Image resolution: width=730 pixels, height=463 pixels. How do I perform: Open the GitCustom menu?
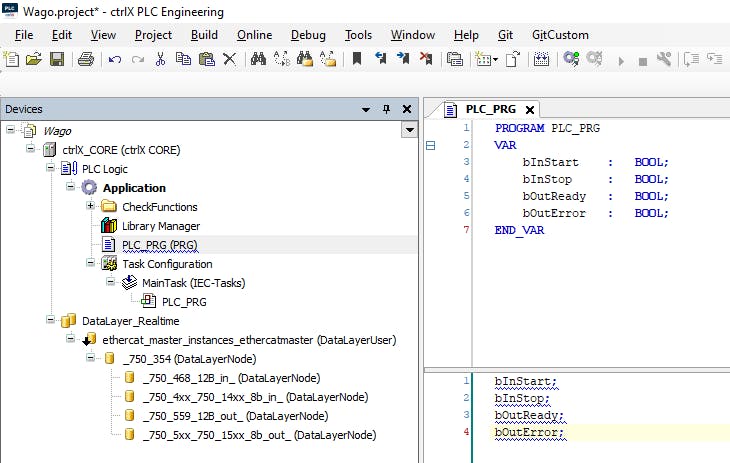point(560,35)
